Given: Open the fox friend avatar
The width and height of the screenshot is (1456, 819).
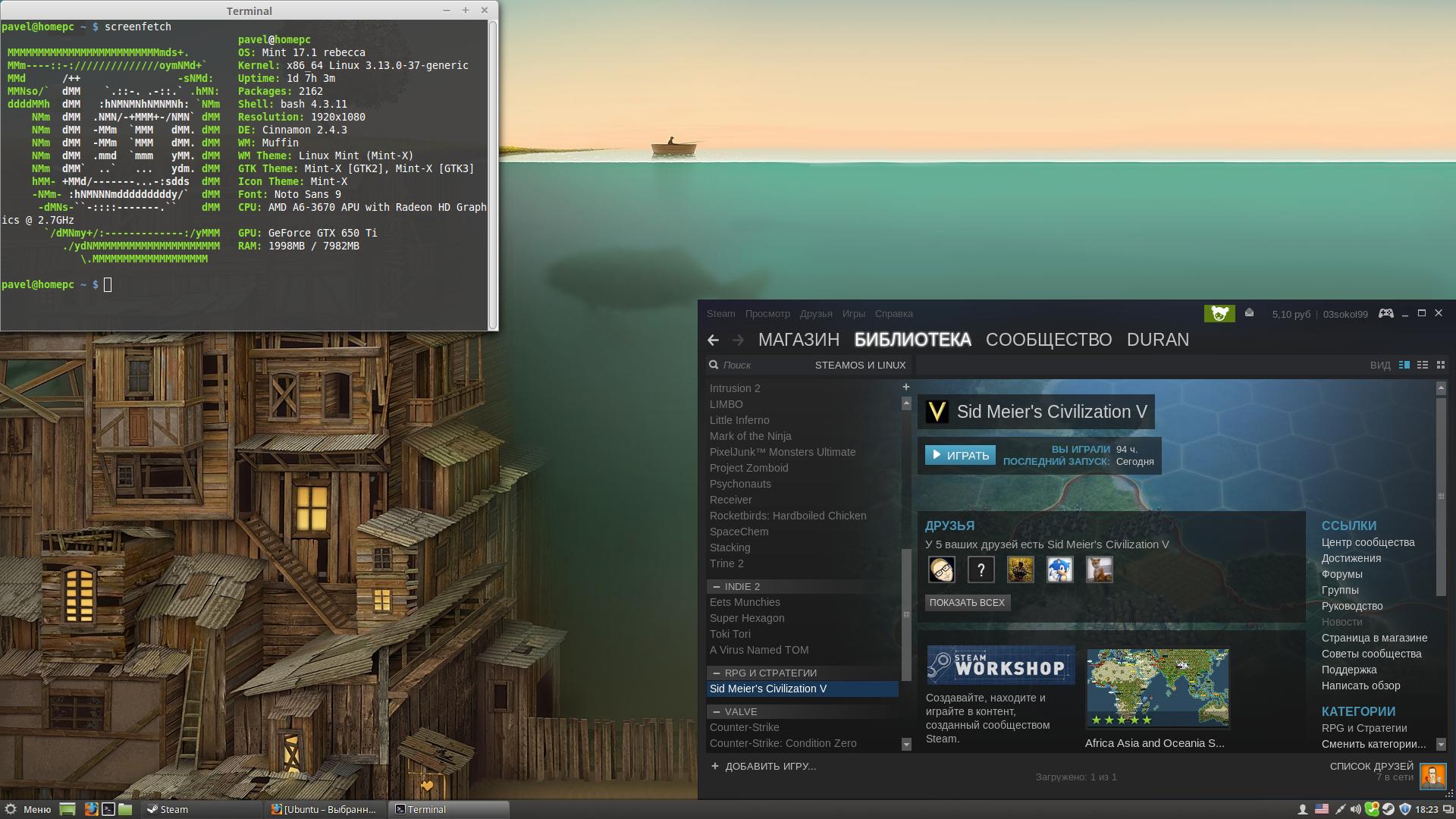Looking at the screenshot, I should coord(1100,570).
